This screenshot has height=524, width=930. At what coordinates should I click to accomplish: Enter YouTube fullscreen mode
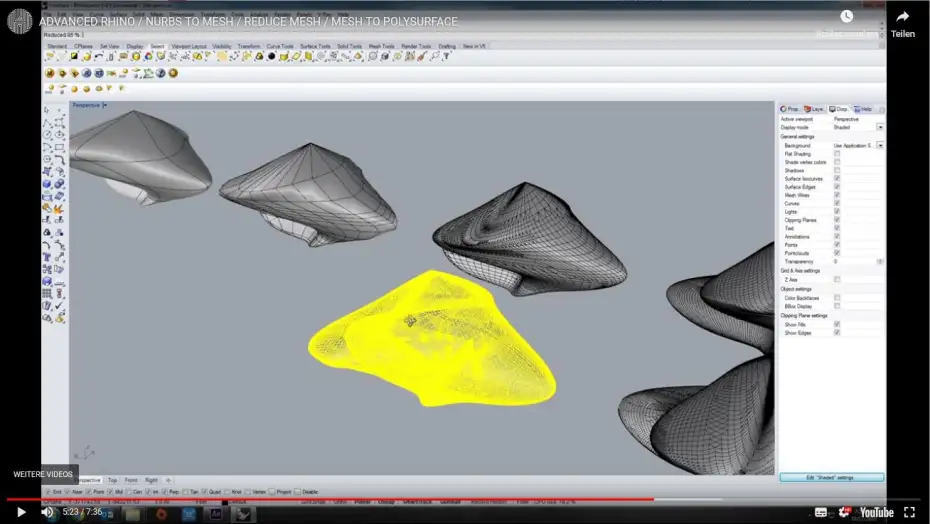909,512
